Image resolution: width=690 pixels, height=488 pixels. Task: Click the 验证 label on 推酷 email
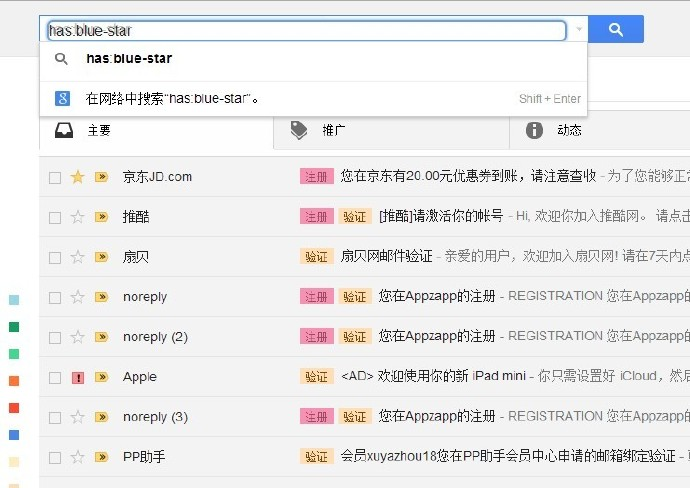pyautogui.click(x=355, y=217)
